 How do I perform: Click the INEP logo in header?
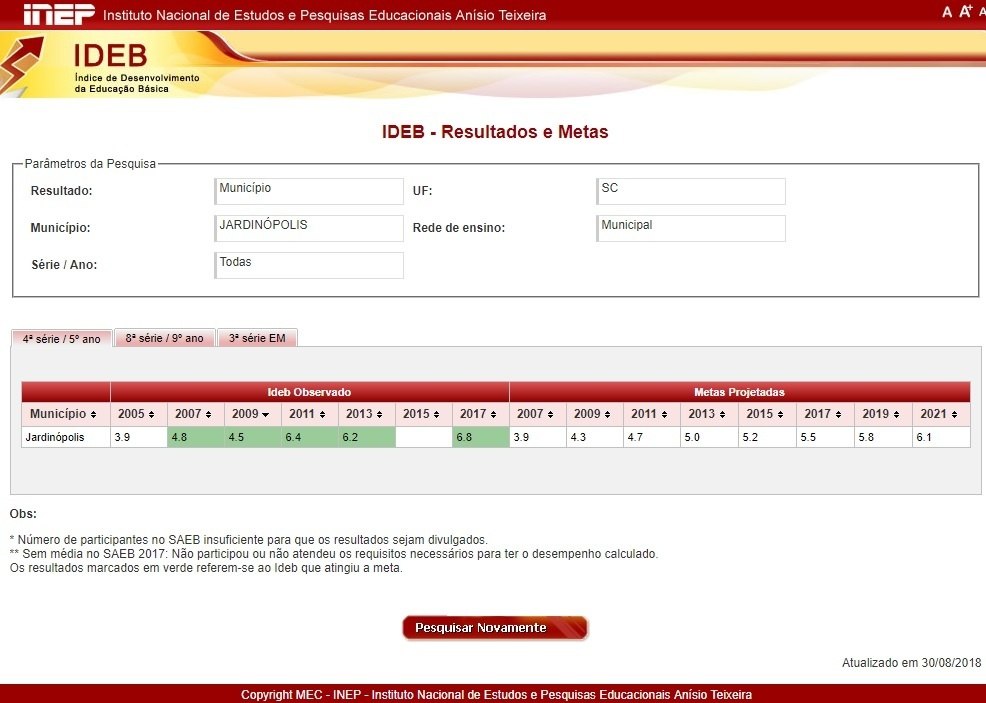point(58,14)
